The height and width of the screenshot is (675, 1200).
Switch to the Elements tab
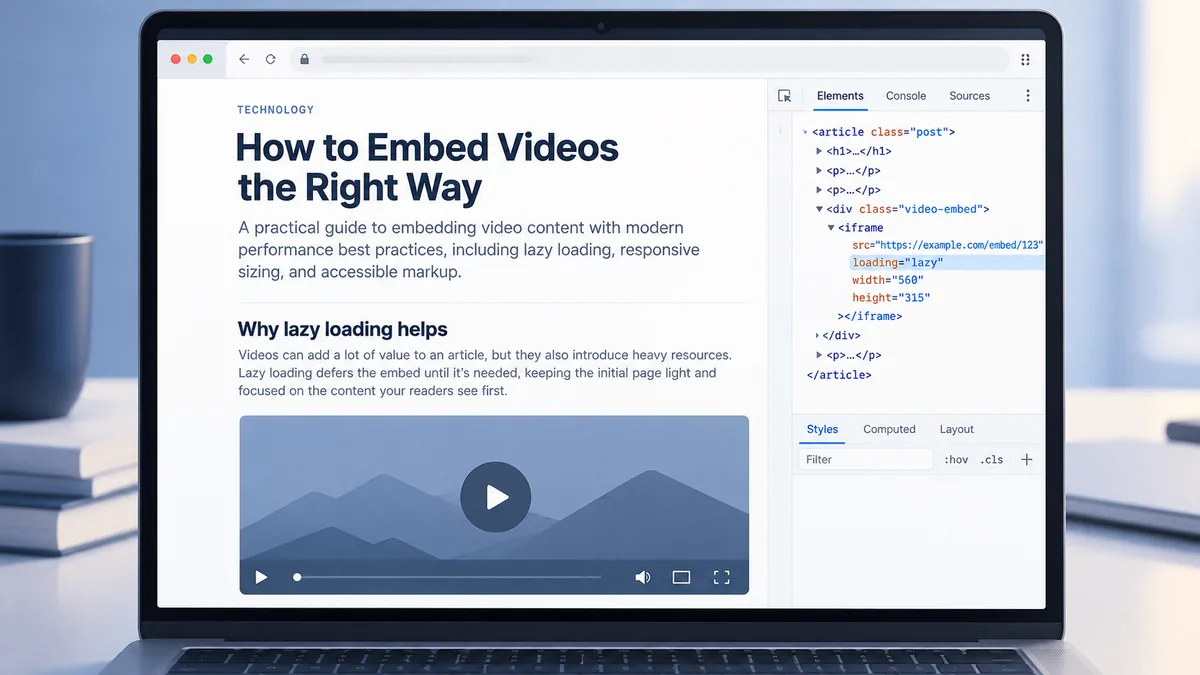tap(840, 96)
